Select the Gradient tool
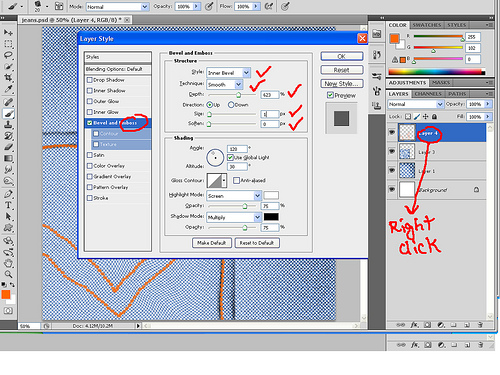The height and width of the screenshot is (375, 500). (8, 158)
